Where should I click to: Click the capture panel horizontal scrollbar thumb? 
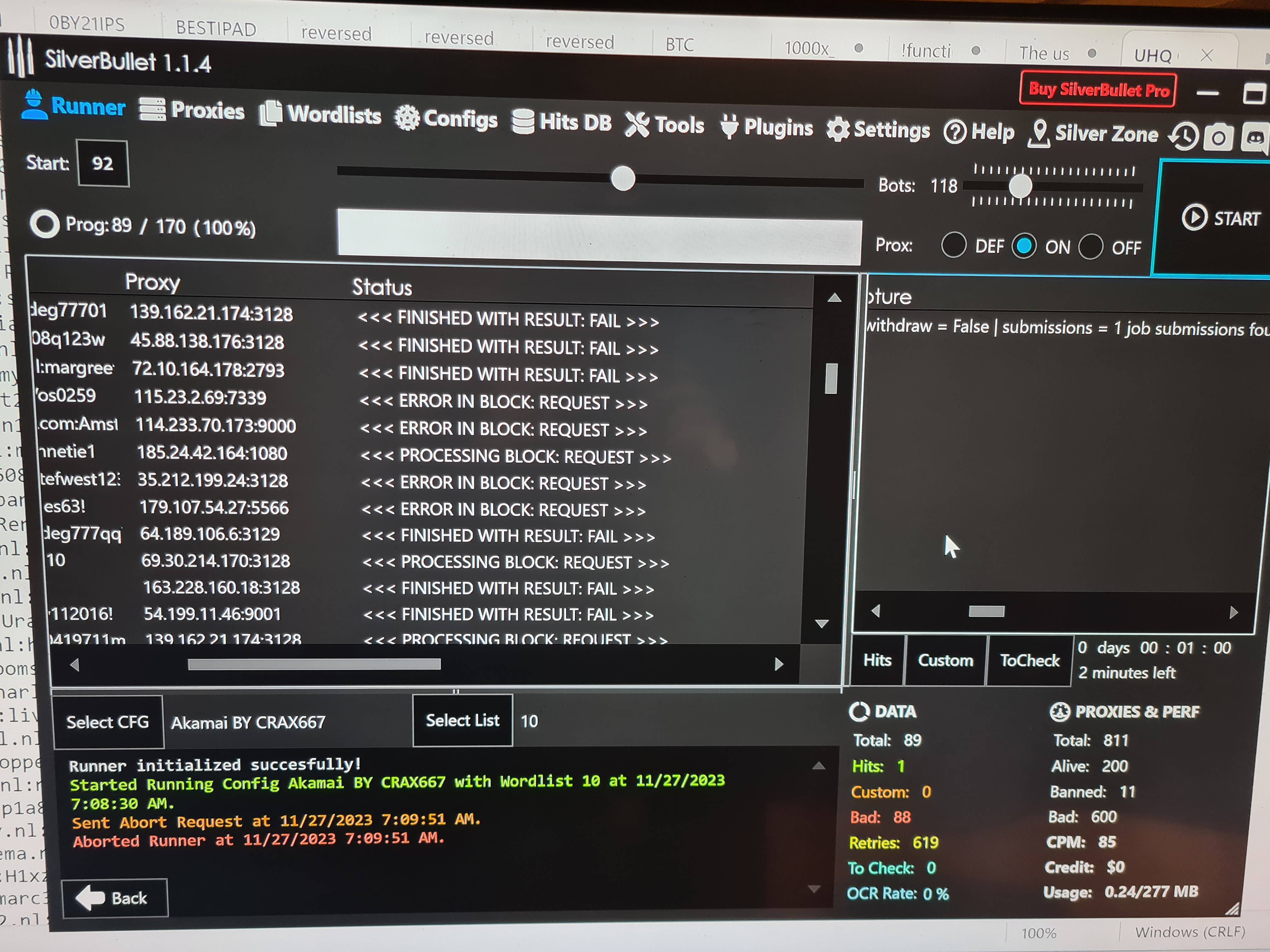coord(987,611)
